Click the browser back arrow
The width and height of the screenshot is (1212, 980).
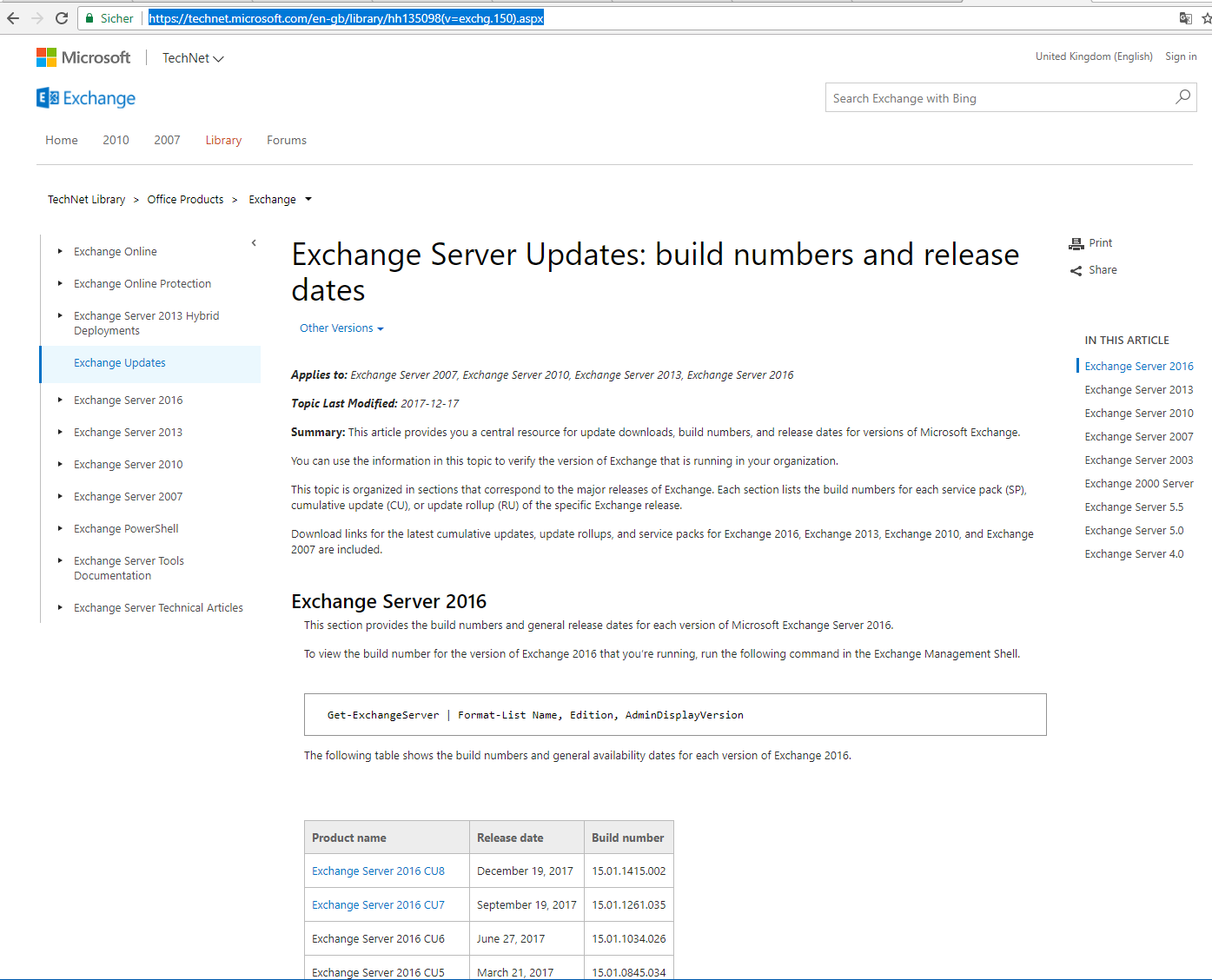pos(13,18)
